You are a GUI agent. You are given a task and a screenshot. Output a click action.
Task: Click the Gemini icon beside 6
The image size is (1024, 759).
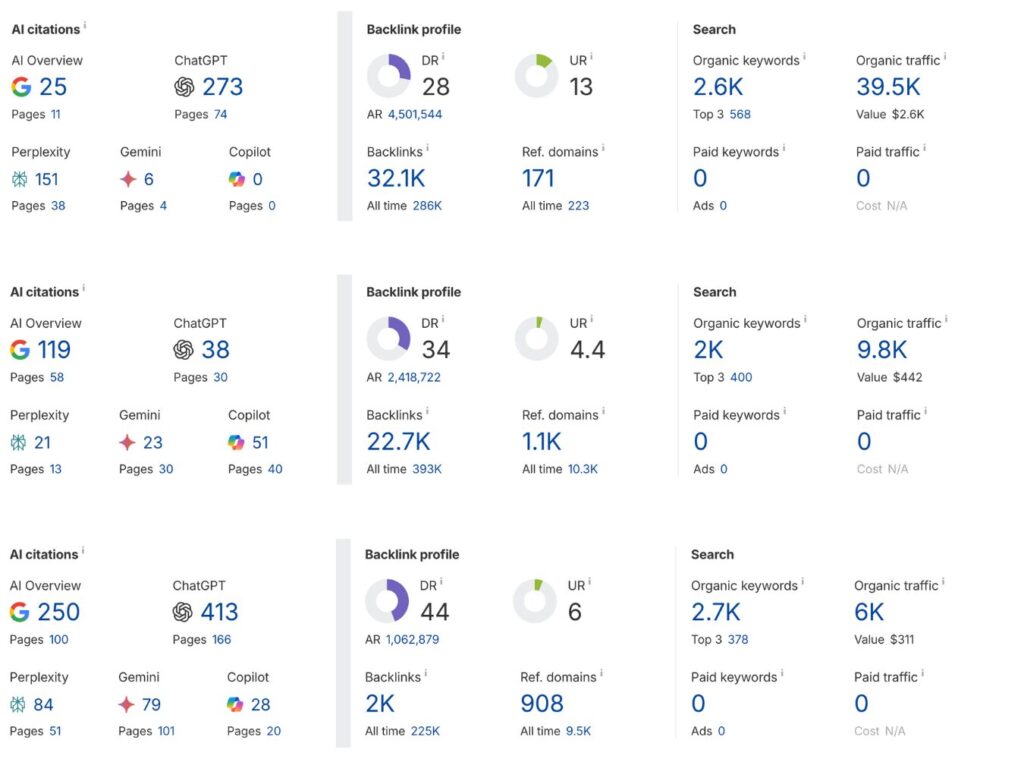click(x=128, y=179)
